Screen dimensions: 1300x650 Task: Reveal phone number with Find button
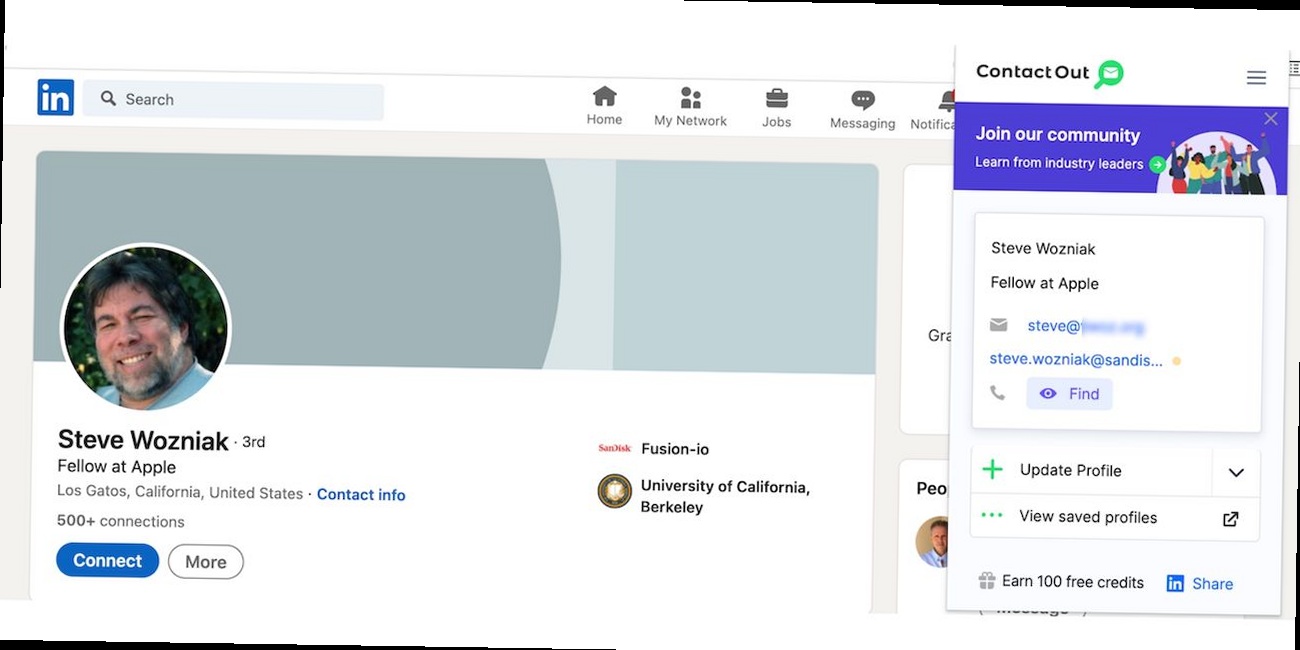point(1069,394)
